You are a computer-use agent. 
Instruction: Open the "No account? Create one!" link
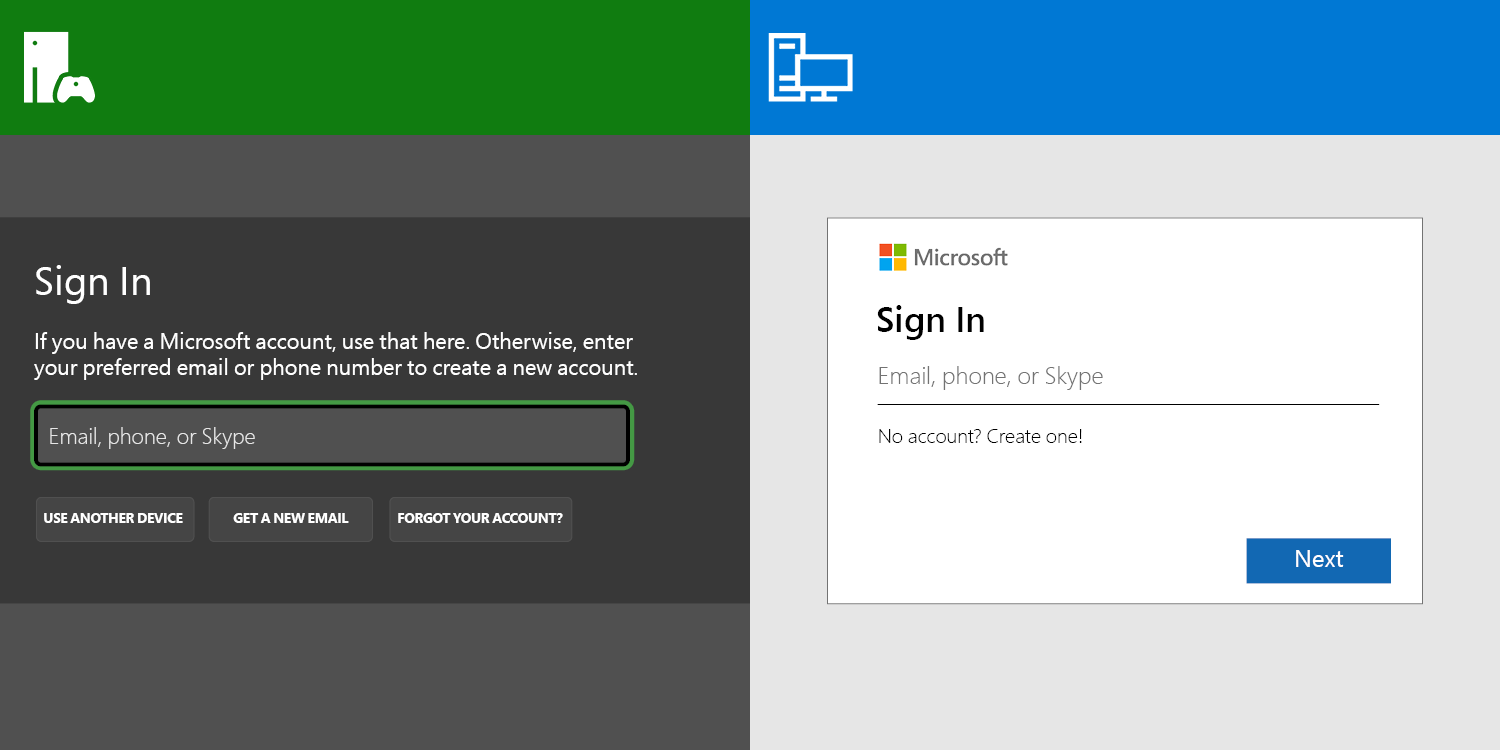click(x=979, y=437)
